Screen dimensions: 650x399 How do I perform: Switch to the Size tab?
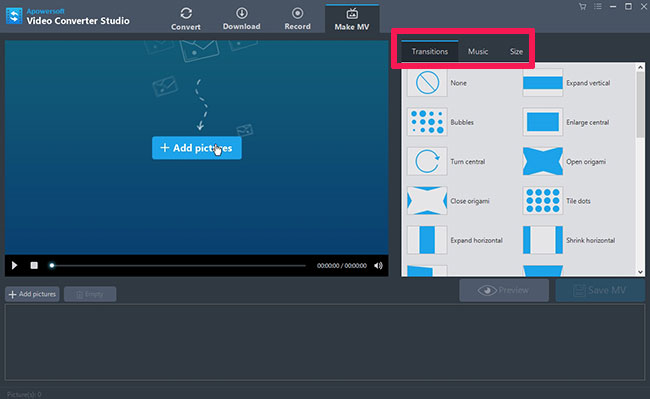click(516, 51)
